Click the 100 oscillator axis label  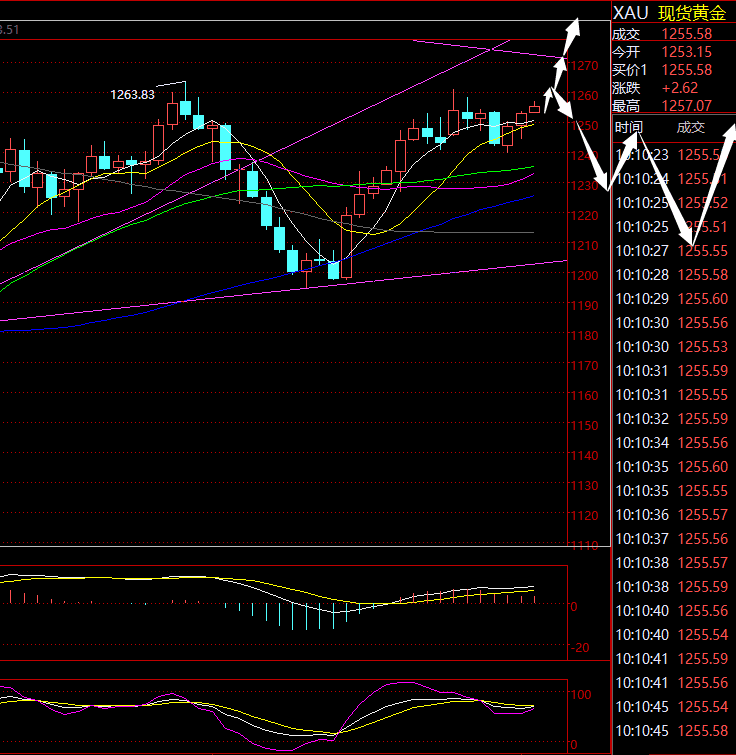pos(581,694)
